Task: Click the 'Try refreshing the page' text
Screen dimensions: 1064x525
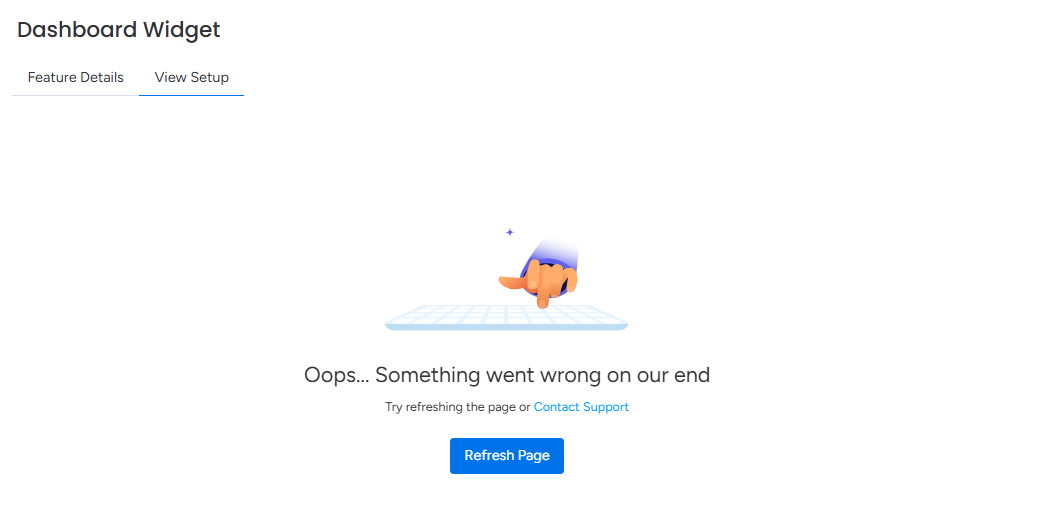Action: [x=451, y=407]
